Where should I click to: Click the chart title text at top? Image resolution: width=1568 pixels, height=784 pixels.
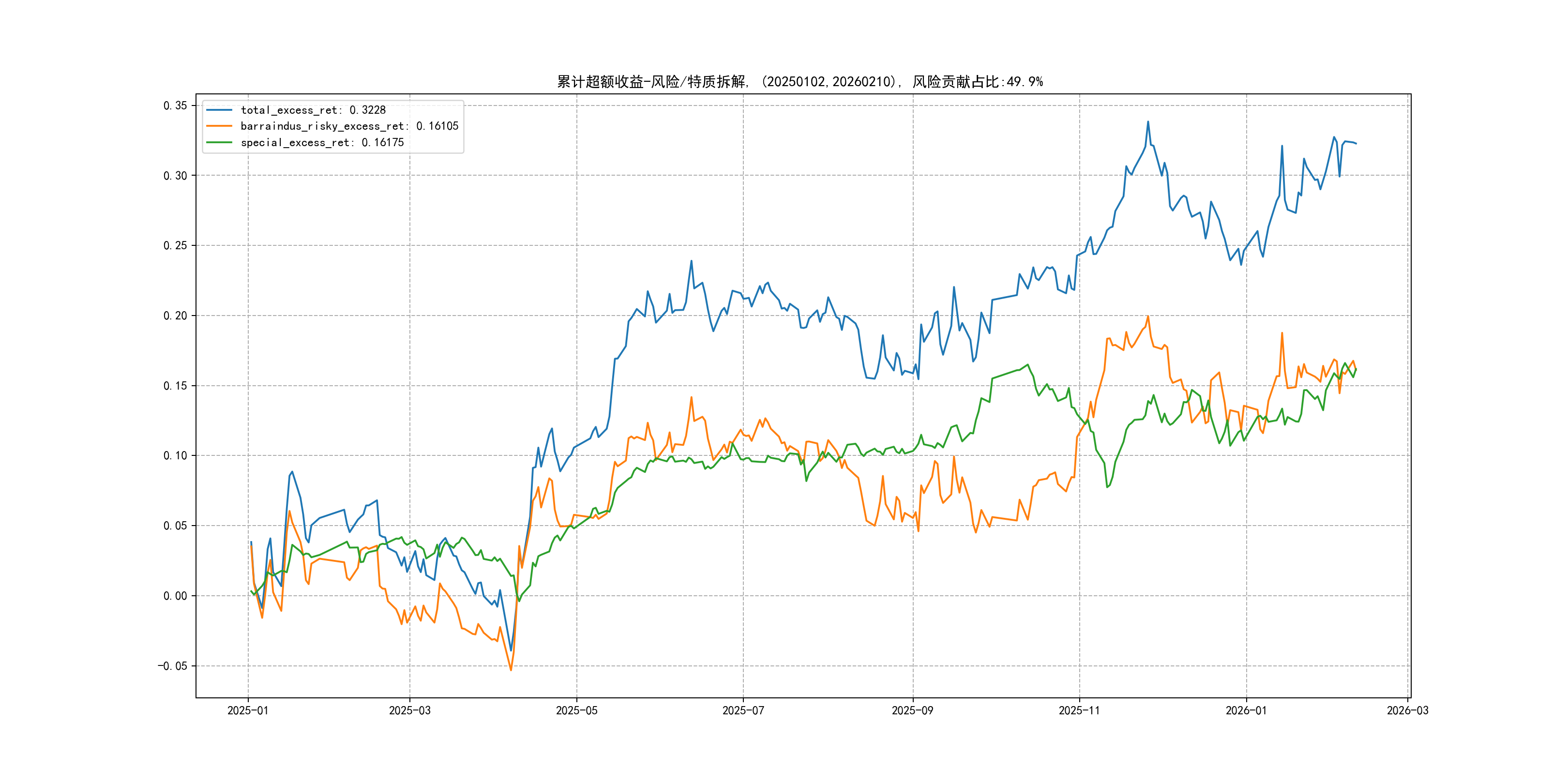click(800, 82)
